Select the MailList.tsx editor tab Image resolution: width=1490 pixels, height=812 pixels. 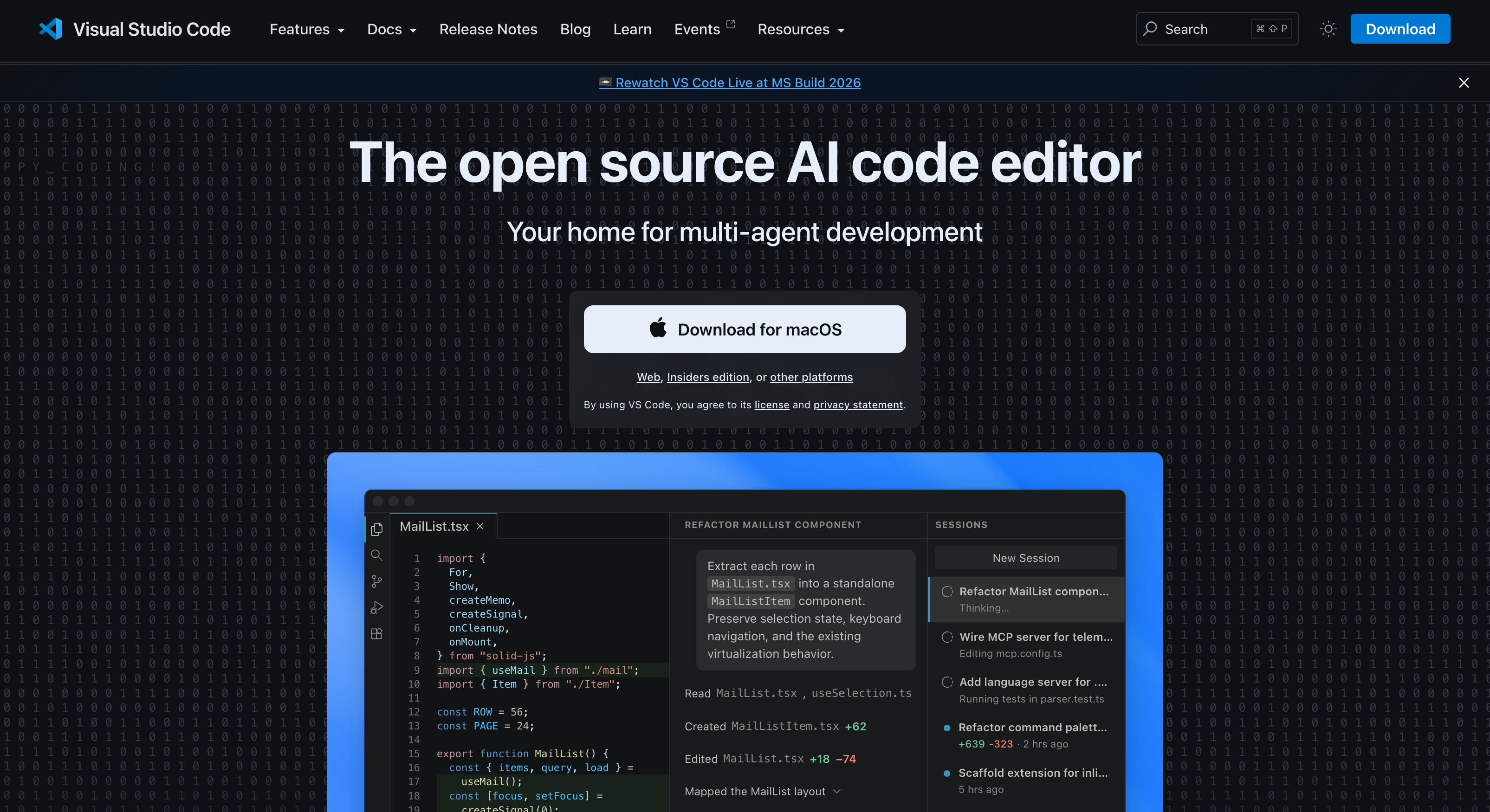pyautogui.click(x=443, y=526)
